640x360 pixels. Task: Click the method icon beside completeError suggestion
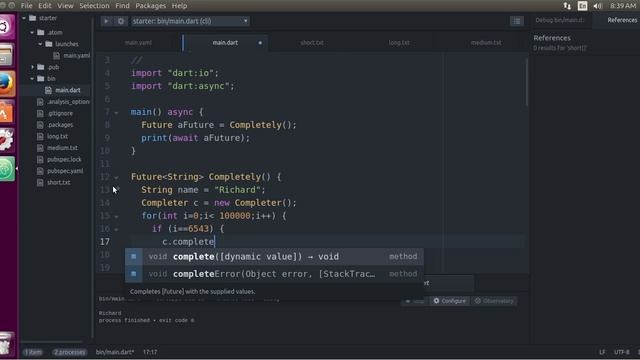click(133, 273)
